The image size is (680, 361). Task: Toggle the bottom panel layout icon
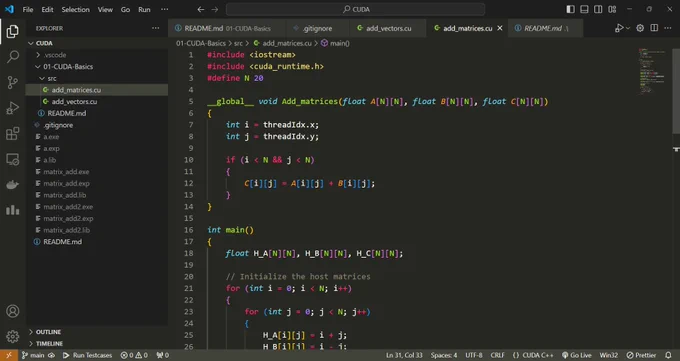585,9
